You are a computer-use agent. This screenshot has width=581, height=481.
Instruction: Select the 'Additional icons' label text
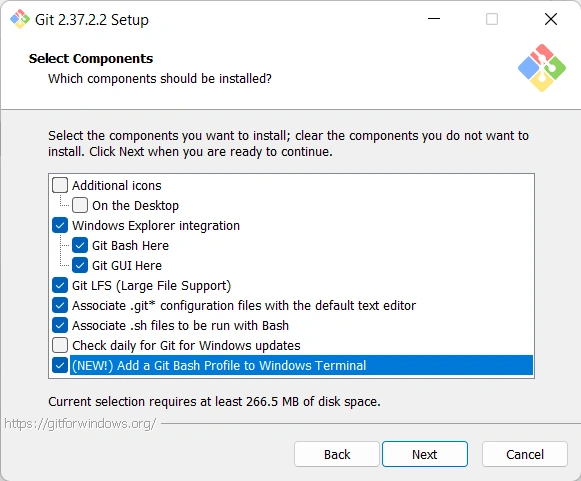point(117,185)
